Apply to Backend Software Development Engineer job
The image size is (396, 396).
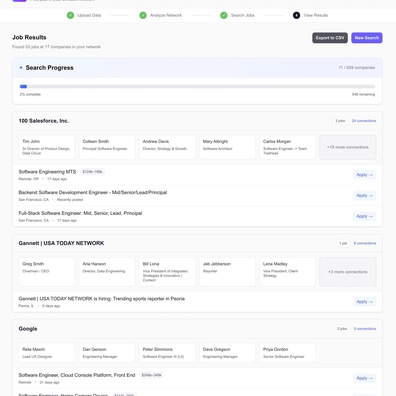364,195
